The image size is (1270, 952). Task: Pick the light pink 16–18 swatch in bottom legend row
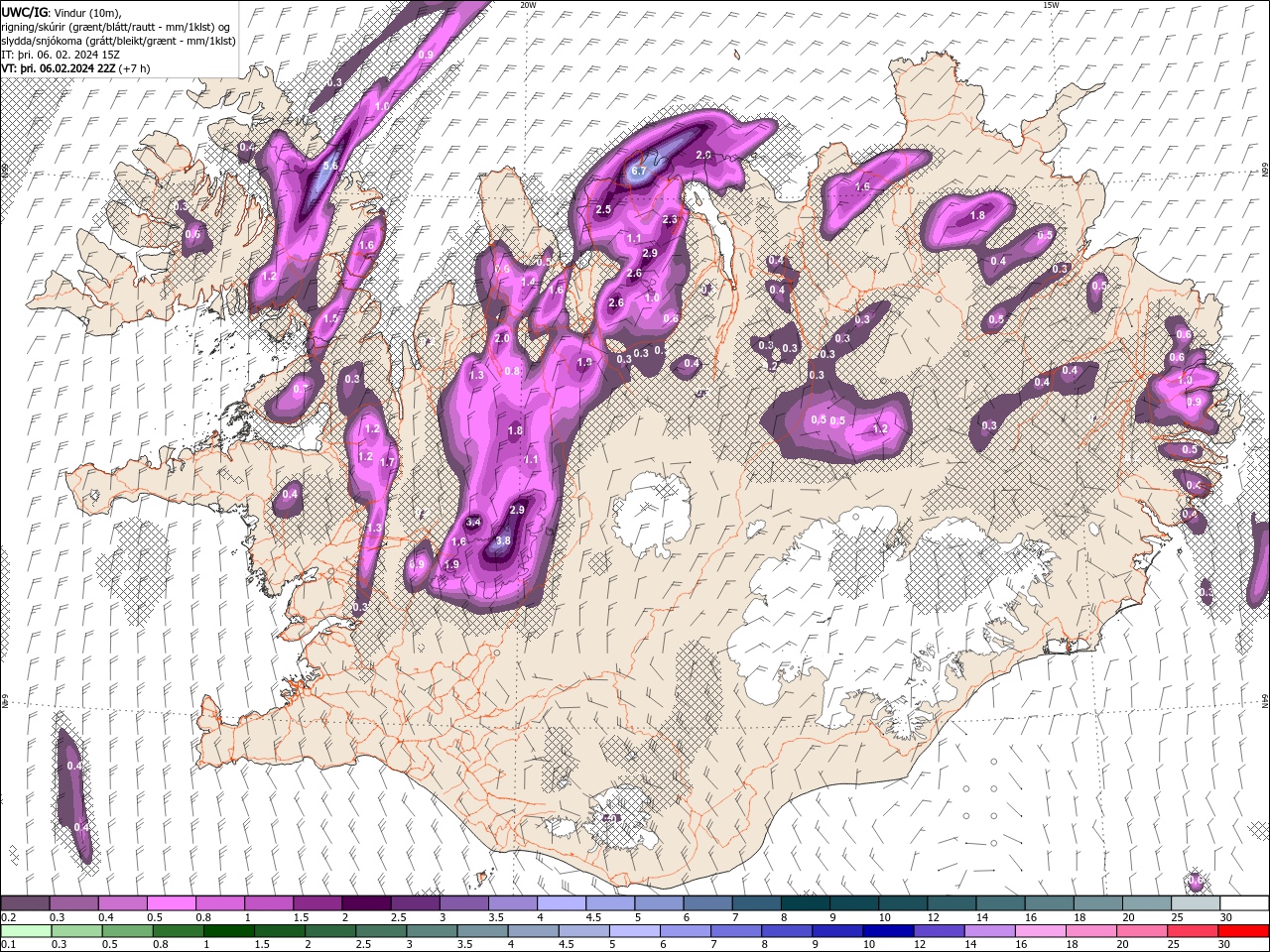[x=1041, y=930]
